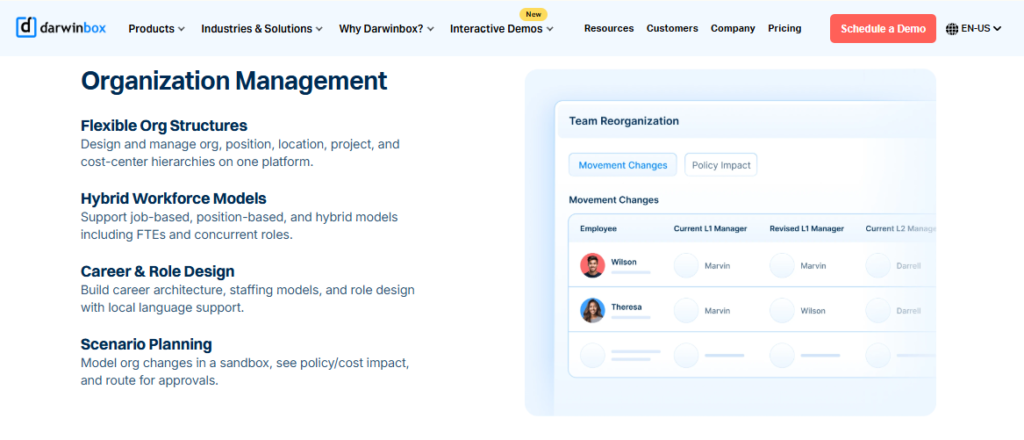This screenshot has height=440, width=1024.
Task: Click the Scenario Planning heading
Action: pyautogui.click(x=146, y=344)
